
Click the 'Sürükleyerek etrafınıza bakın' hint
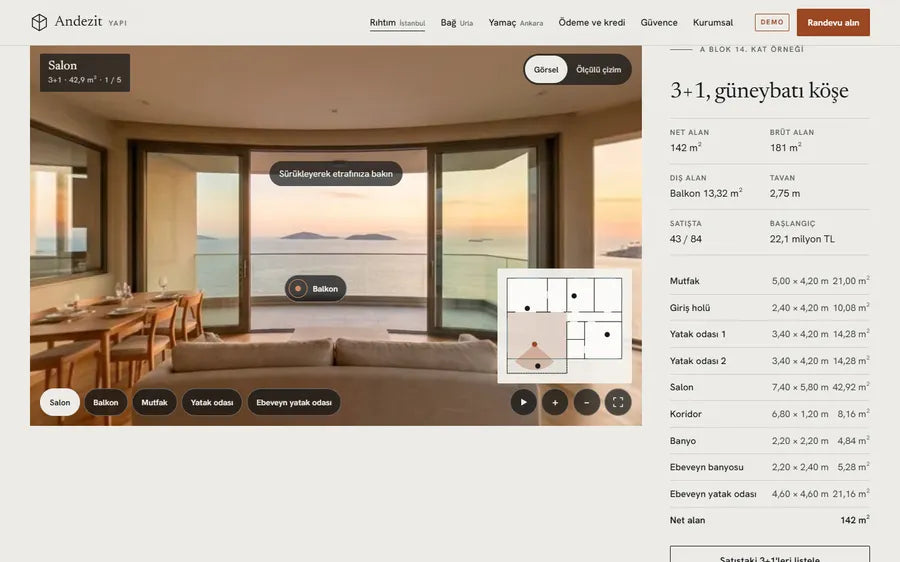pos(336,173)
